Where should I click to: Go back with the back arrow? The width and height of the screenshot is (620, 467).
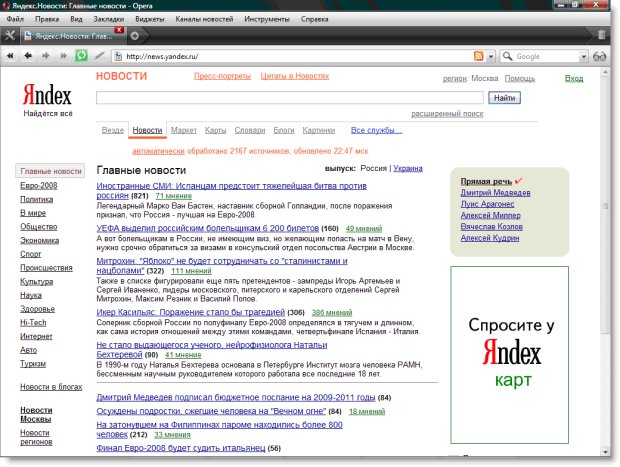point(28,56)
